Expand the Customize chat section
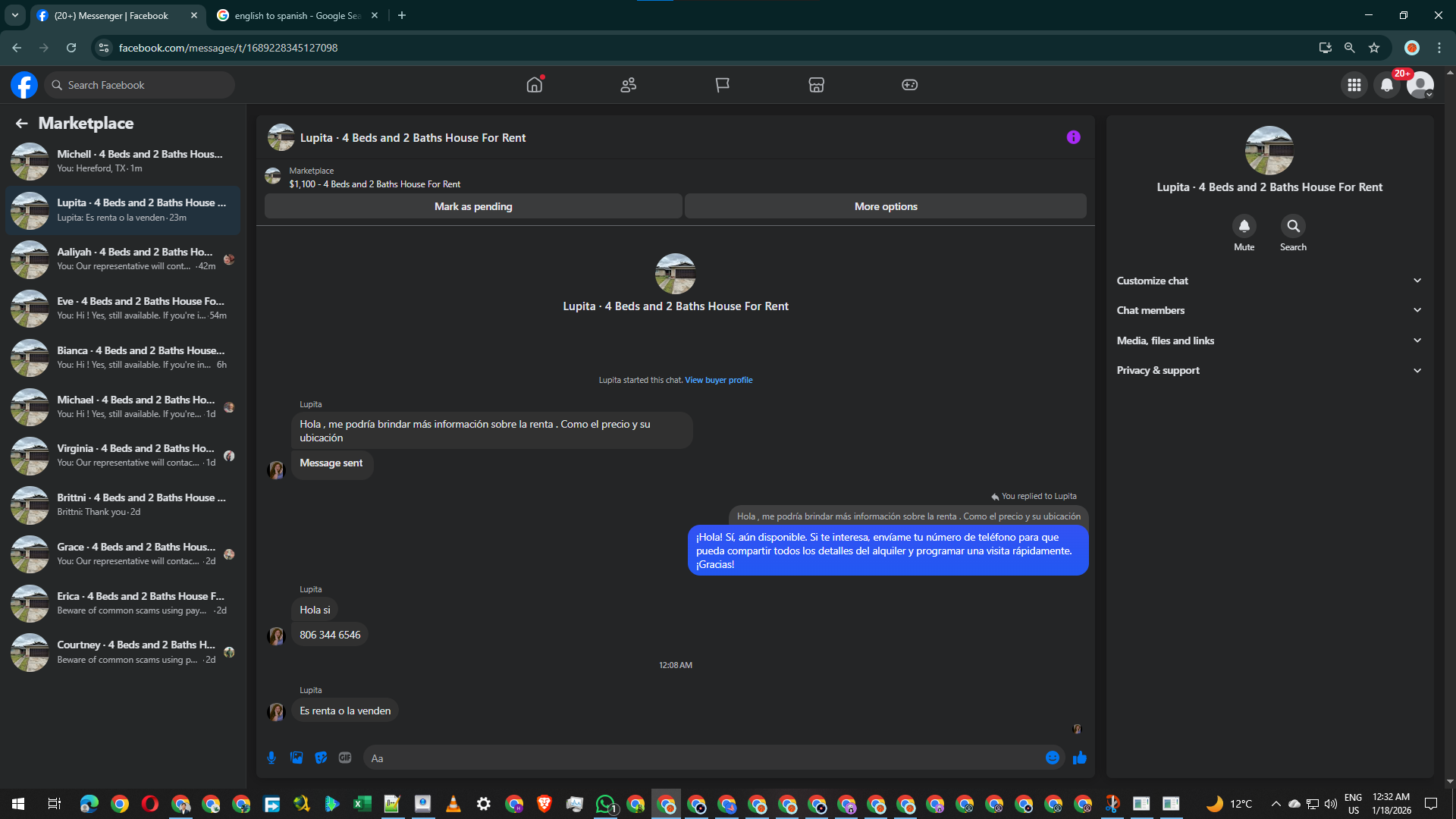 [x=1269, y=281]
